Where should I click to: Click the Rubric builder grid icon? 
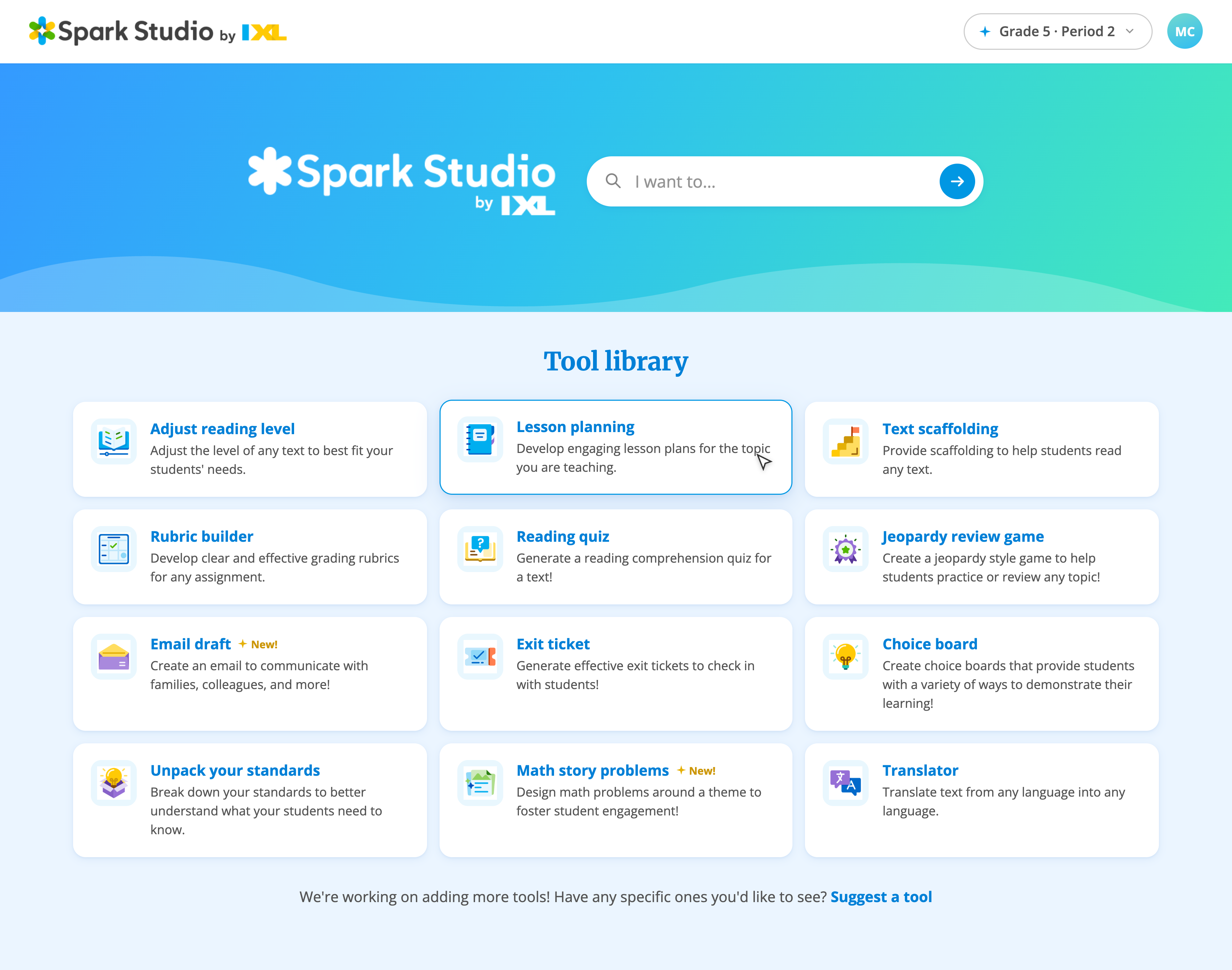coord(113,549)
